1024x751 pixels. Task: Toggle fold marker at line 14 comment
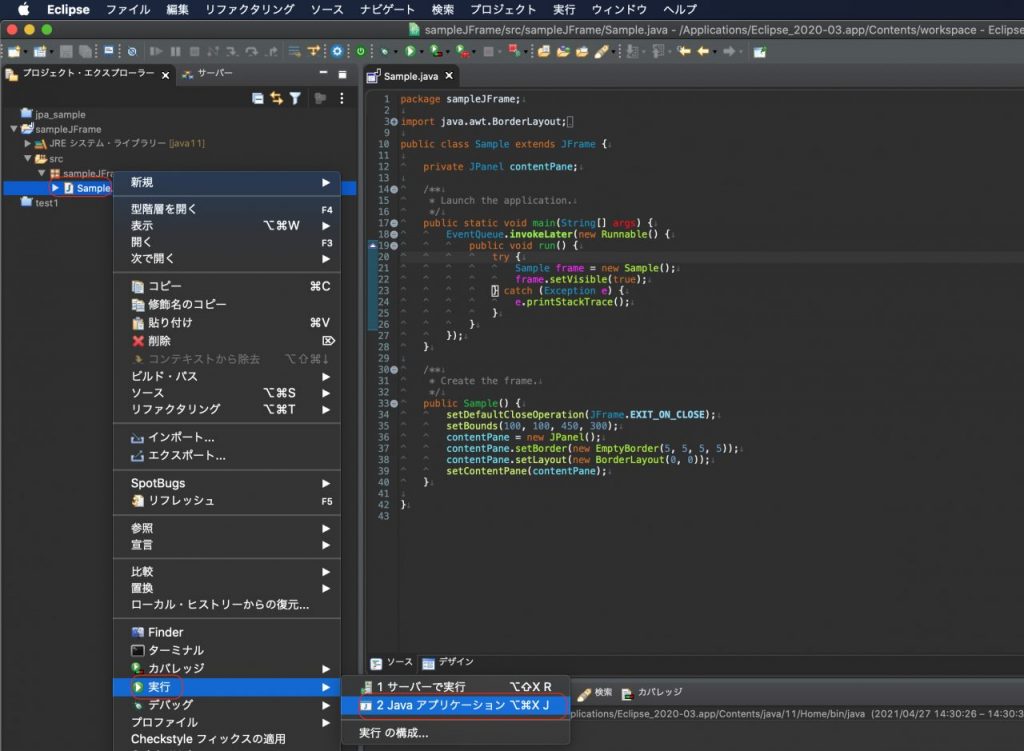[394, 189]
